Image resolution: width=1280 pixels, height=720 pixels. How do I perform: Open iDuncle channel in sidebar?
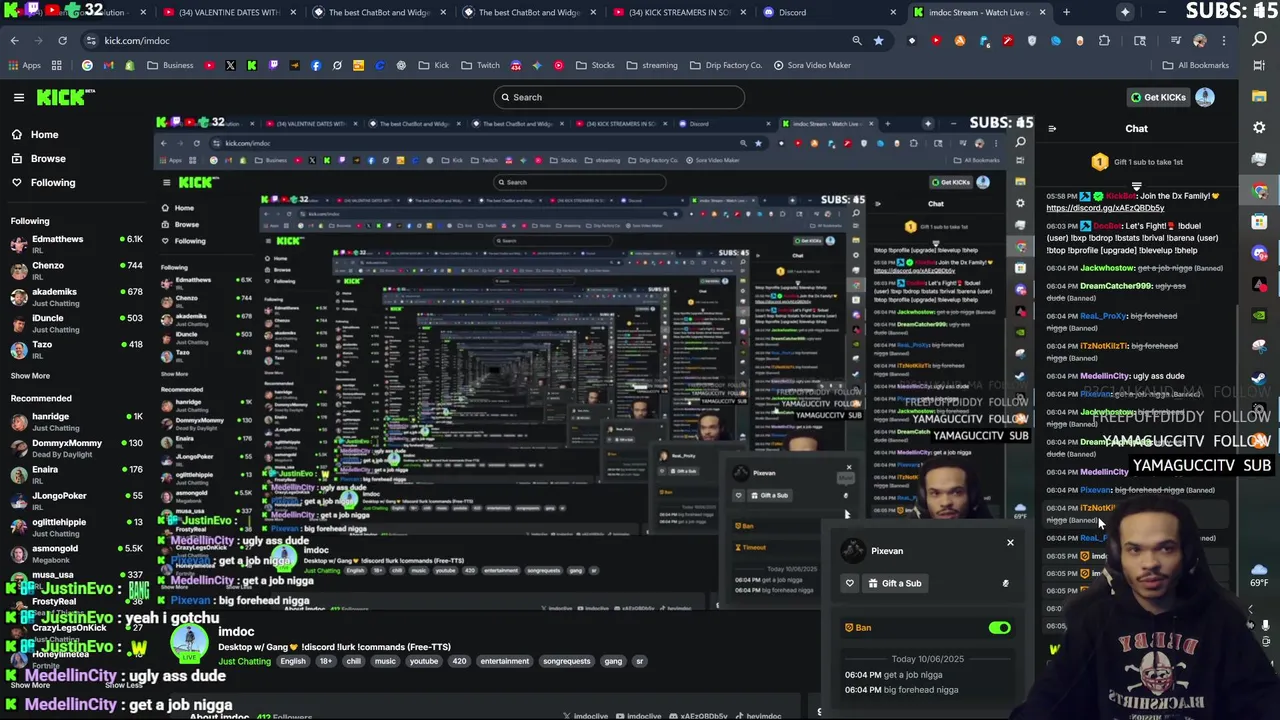76,323
